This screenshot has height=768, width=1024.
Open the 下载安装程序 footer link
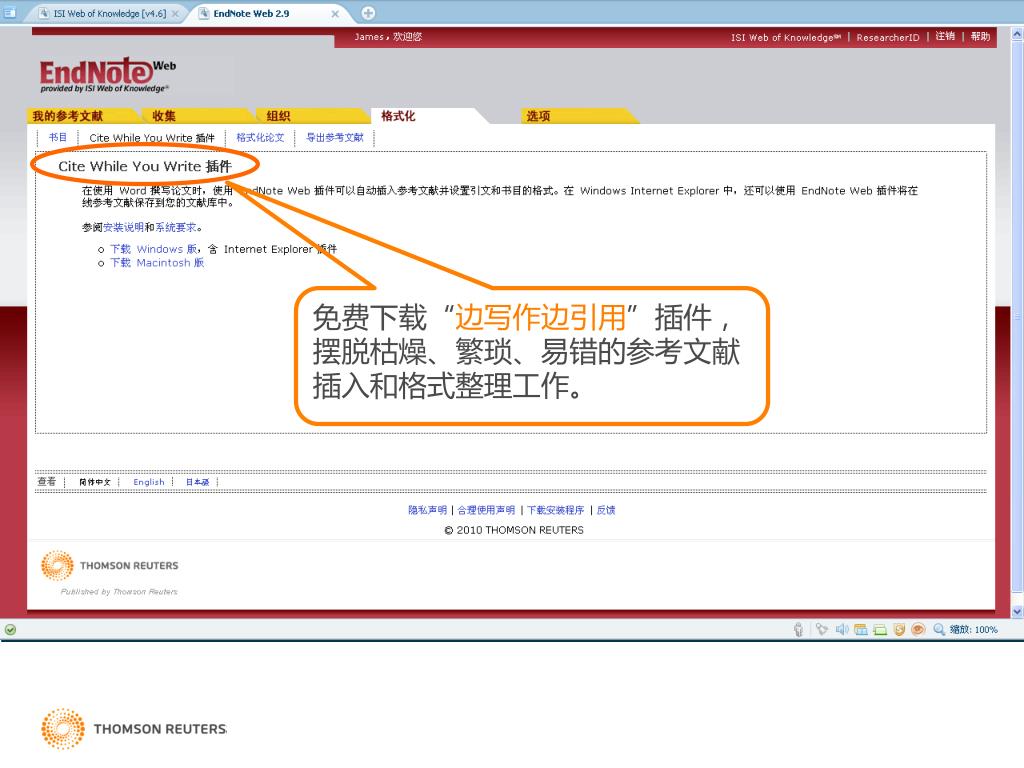tap(556, 510)
